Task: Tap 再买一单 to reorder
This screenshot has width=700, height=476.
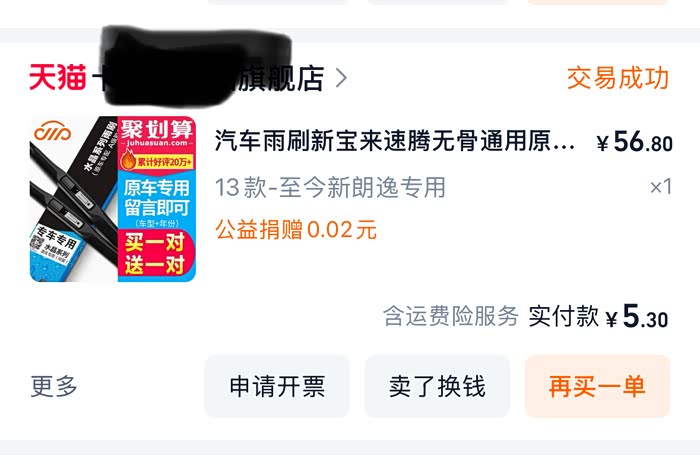Action: (597, 386)
